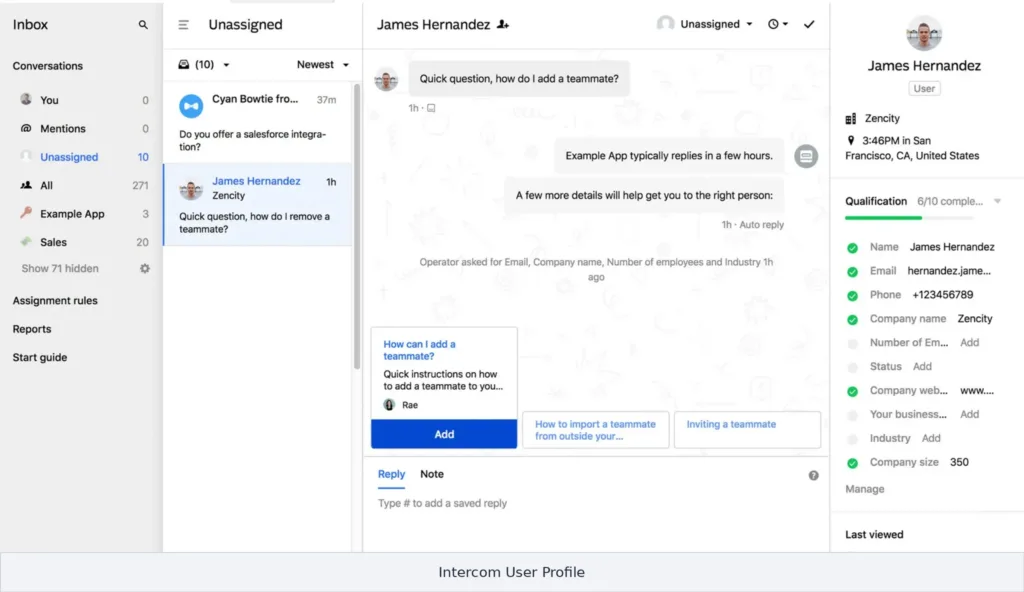The image size is (1024, 592).
Task: Expand the Qualification section arrow
Action: (997, 201)
